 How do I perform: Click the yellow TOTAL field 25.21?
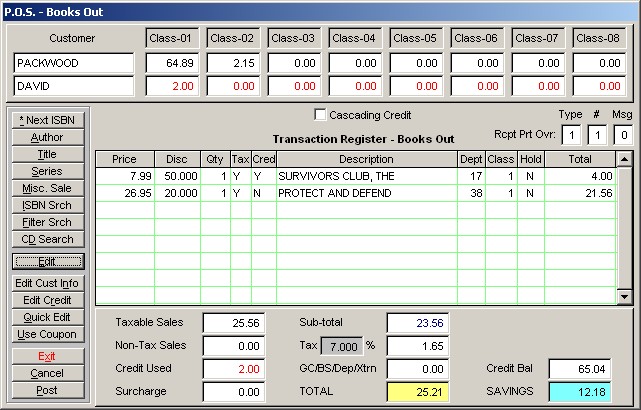[x=418, y=392]
